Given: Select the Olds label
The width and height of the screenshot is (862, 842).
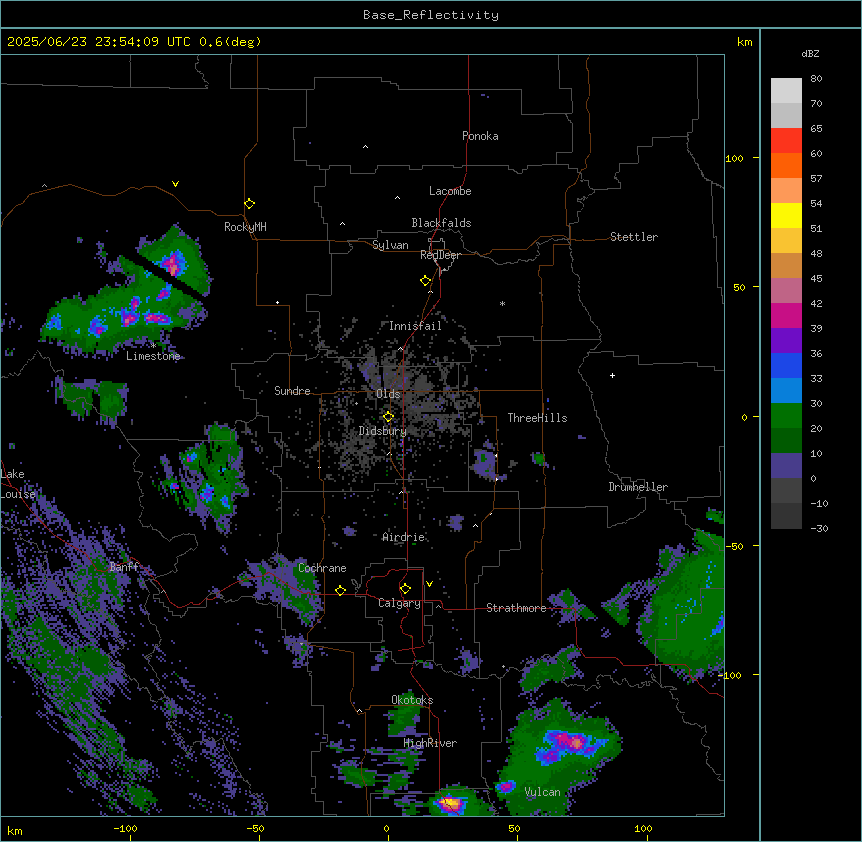Looking at the screenshot, I should tap(388, 394).
